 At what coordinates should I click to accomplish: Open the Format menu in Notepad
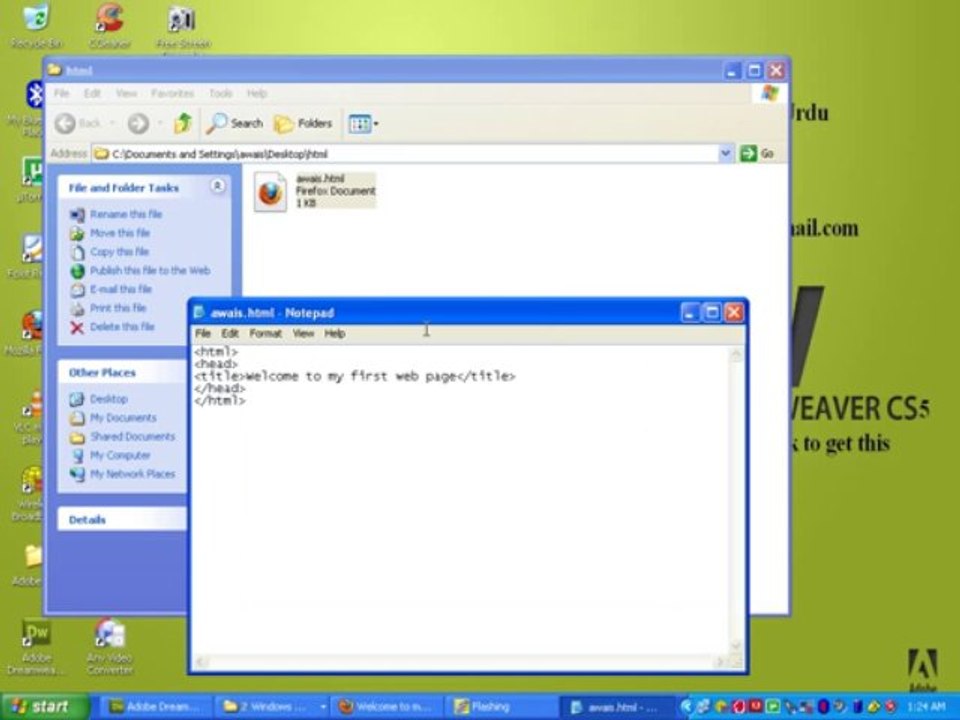[265, 333]
